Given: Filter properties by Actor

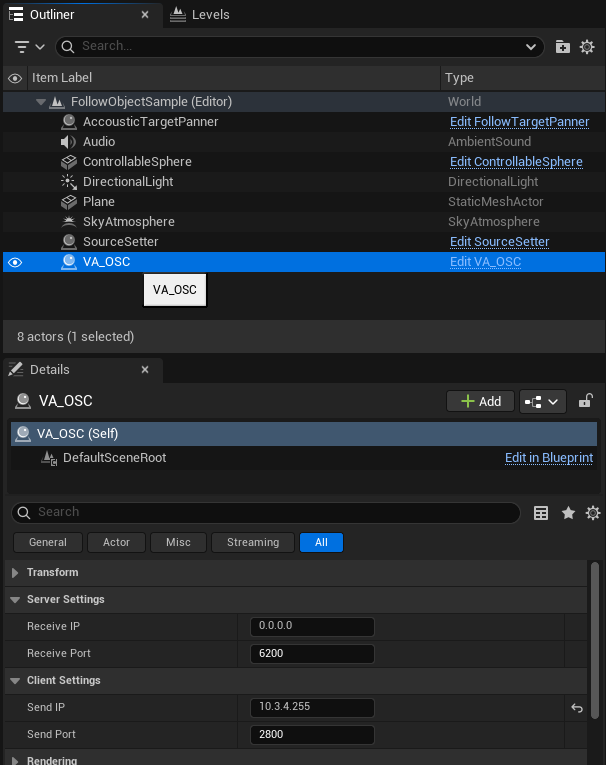Looking at the screenshot, I should [116, 543].
